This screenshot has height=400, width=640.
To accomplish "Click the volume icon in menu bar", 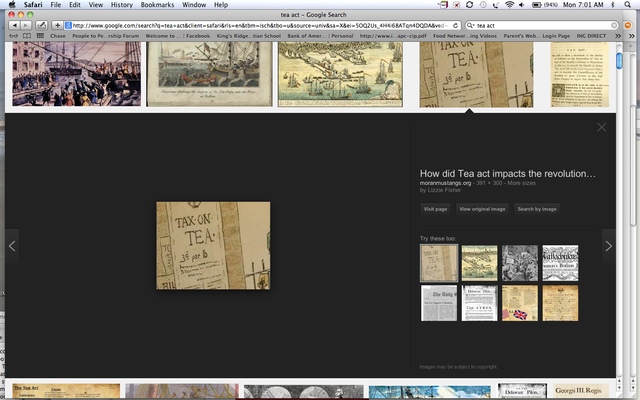I will 522,5.
